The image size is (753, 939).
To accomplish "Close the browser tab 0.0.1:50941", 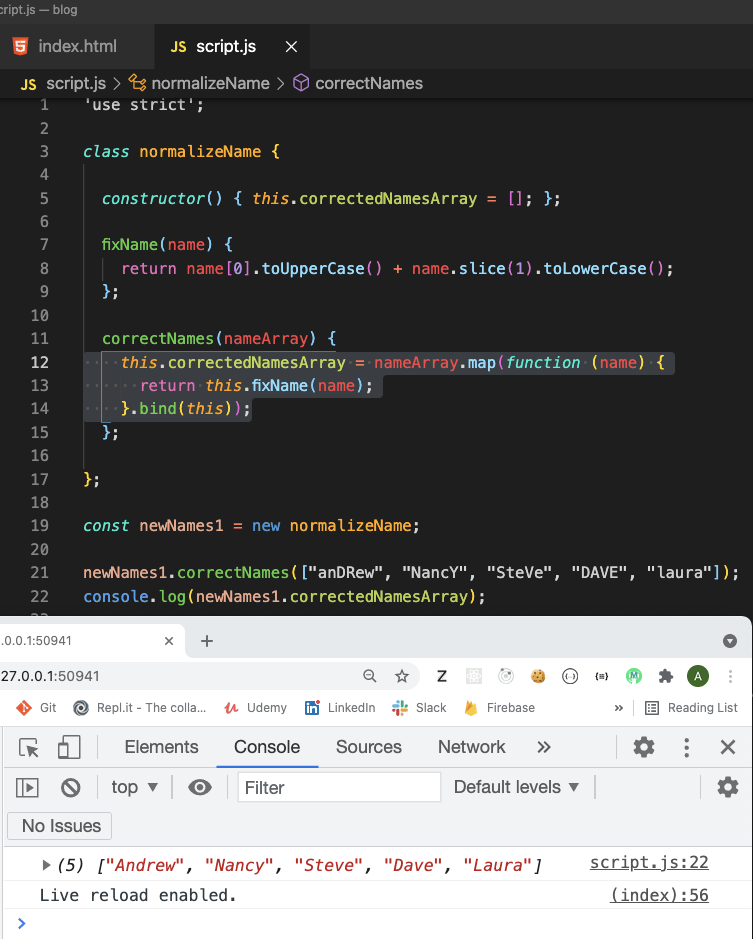I will [x=169, y=641].
